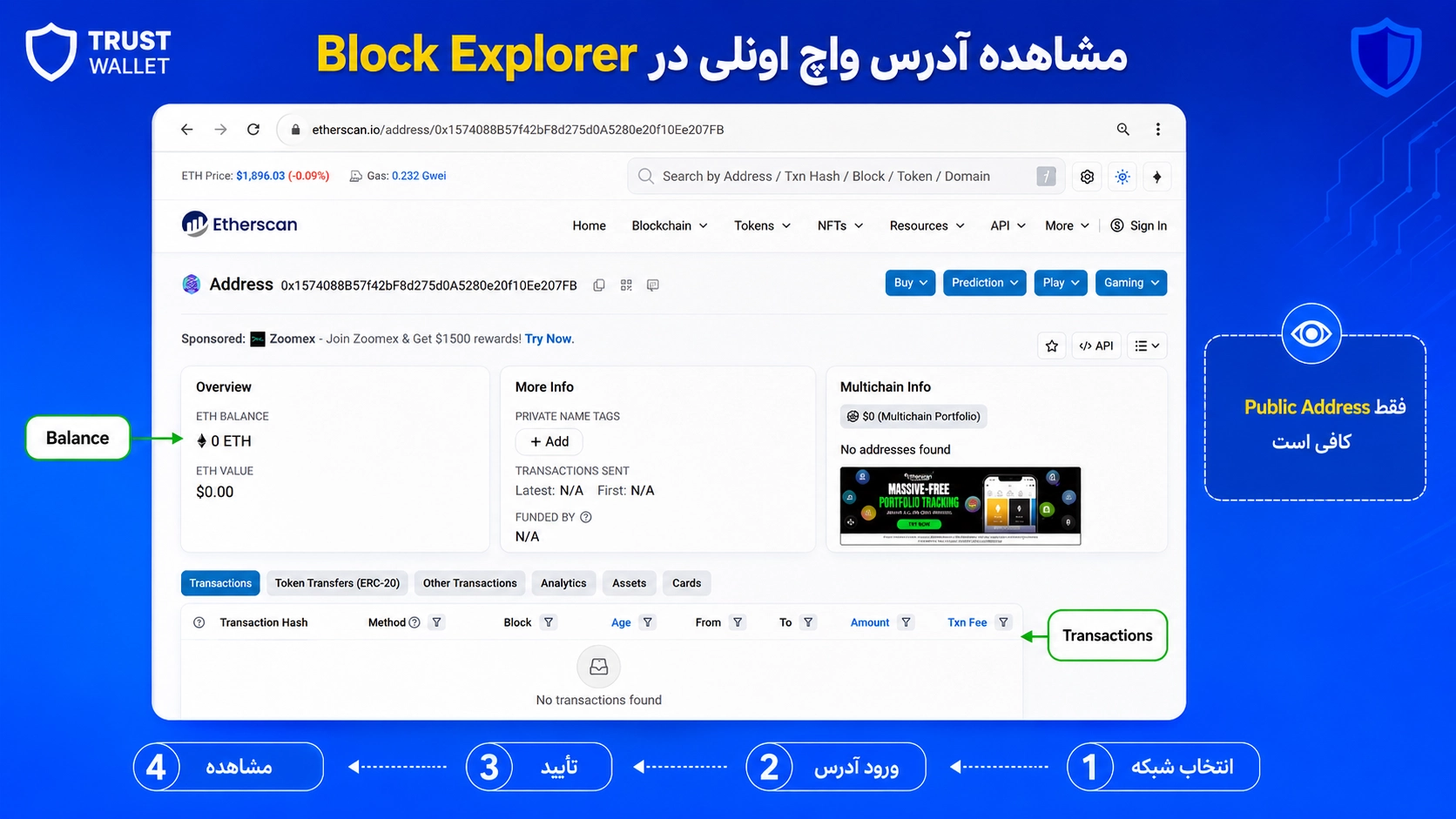This screenshot has height=819, width=1456.
Task: Click the Amount column header
Action: tap(870, 622)
